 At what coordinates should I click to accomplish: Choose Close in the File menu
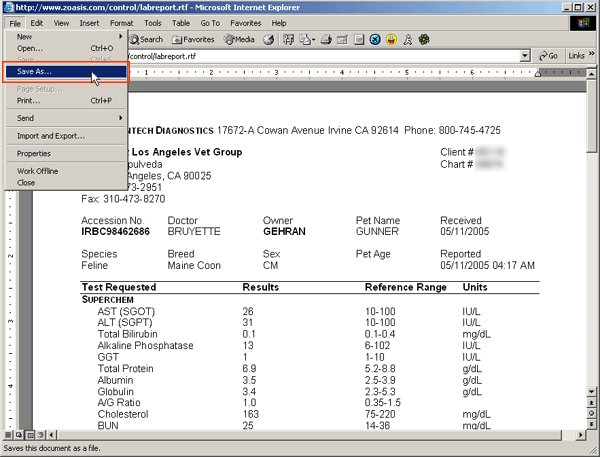[67, 183]
